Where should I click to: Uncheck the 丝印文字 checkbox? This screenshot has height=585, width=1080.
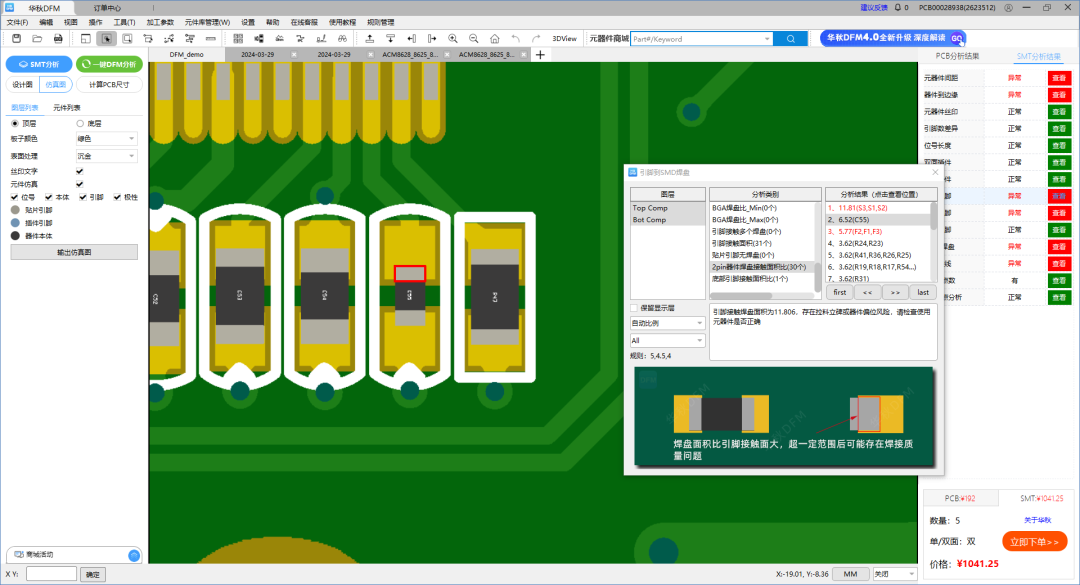tap(80, 172)
